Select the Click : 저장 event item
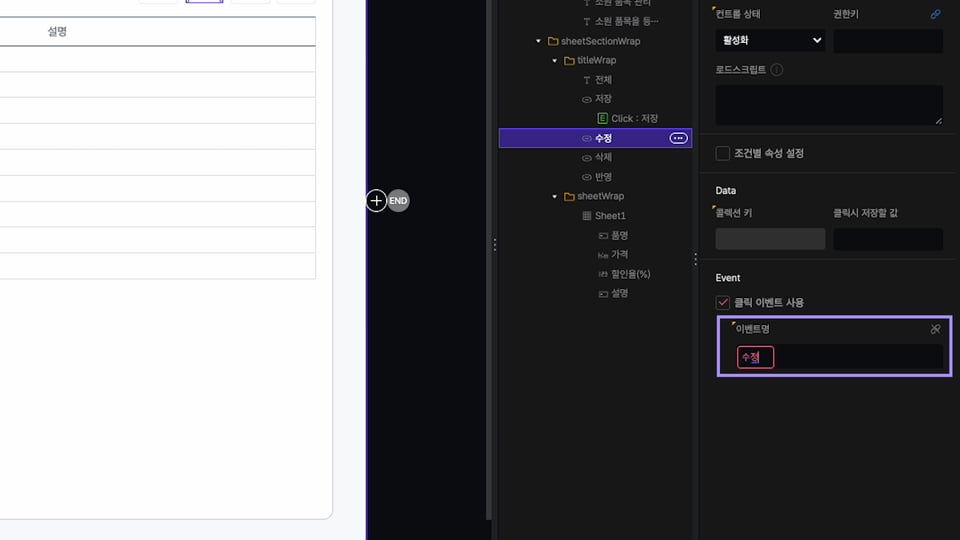Image resolution: width=960 pixels, height=540 pixels. pos(634,118)
